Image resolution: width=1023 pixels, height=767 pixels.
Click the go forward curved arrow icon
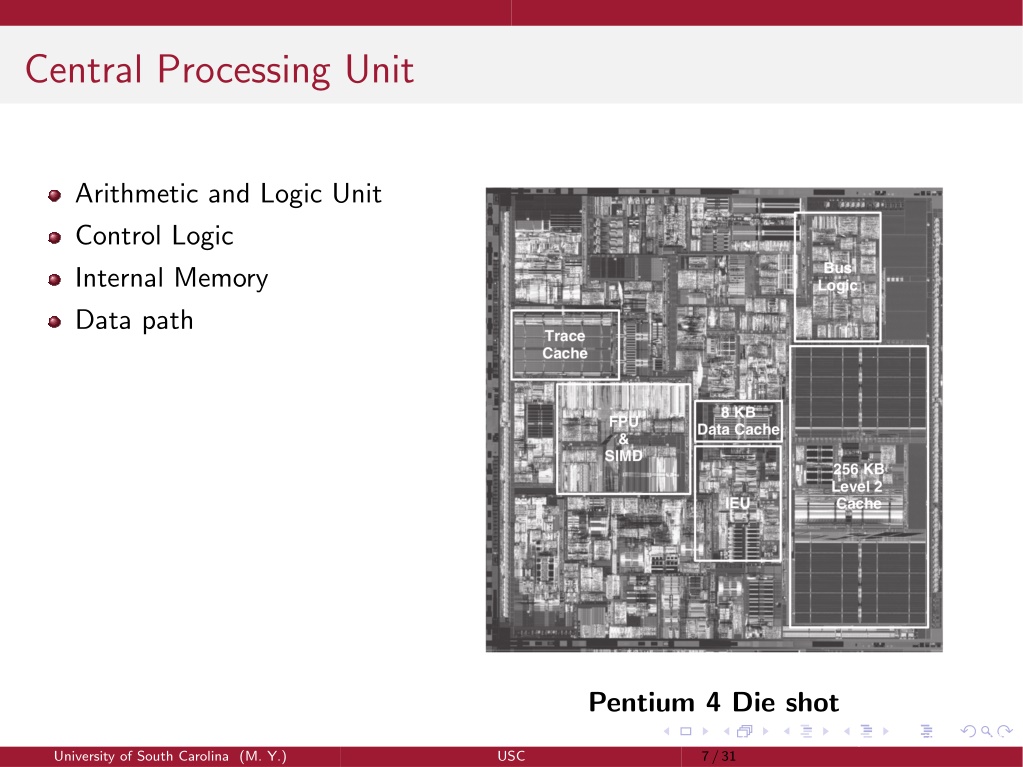coord(1005,731)
